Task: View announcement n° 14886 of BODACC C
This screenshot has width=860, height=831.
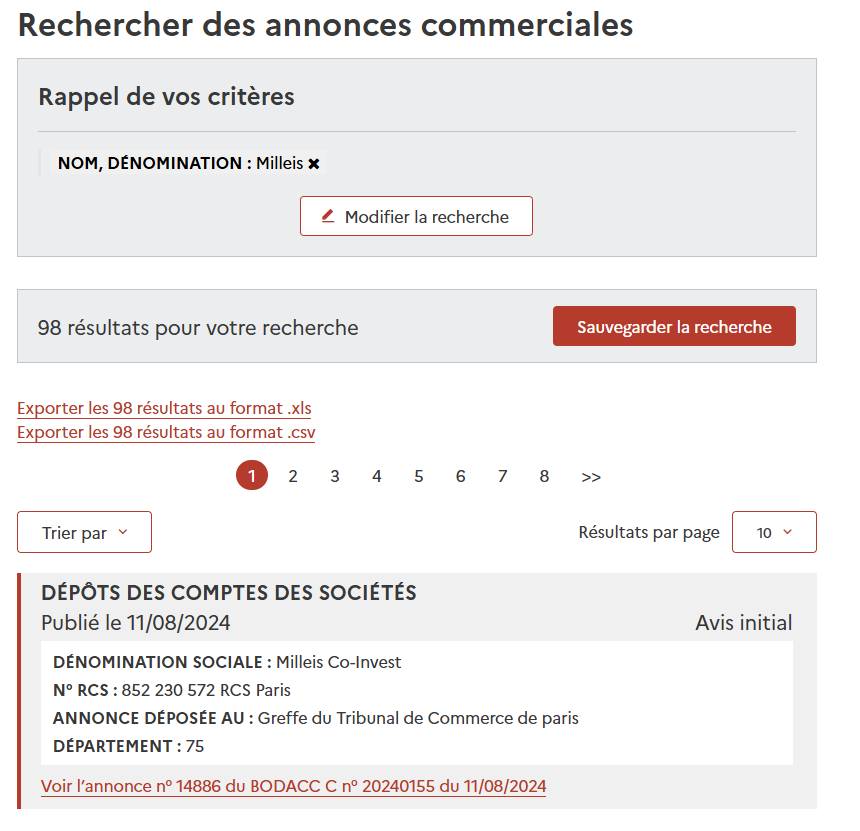Action: click(x=293, y=786)
